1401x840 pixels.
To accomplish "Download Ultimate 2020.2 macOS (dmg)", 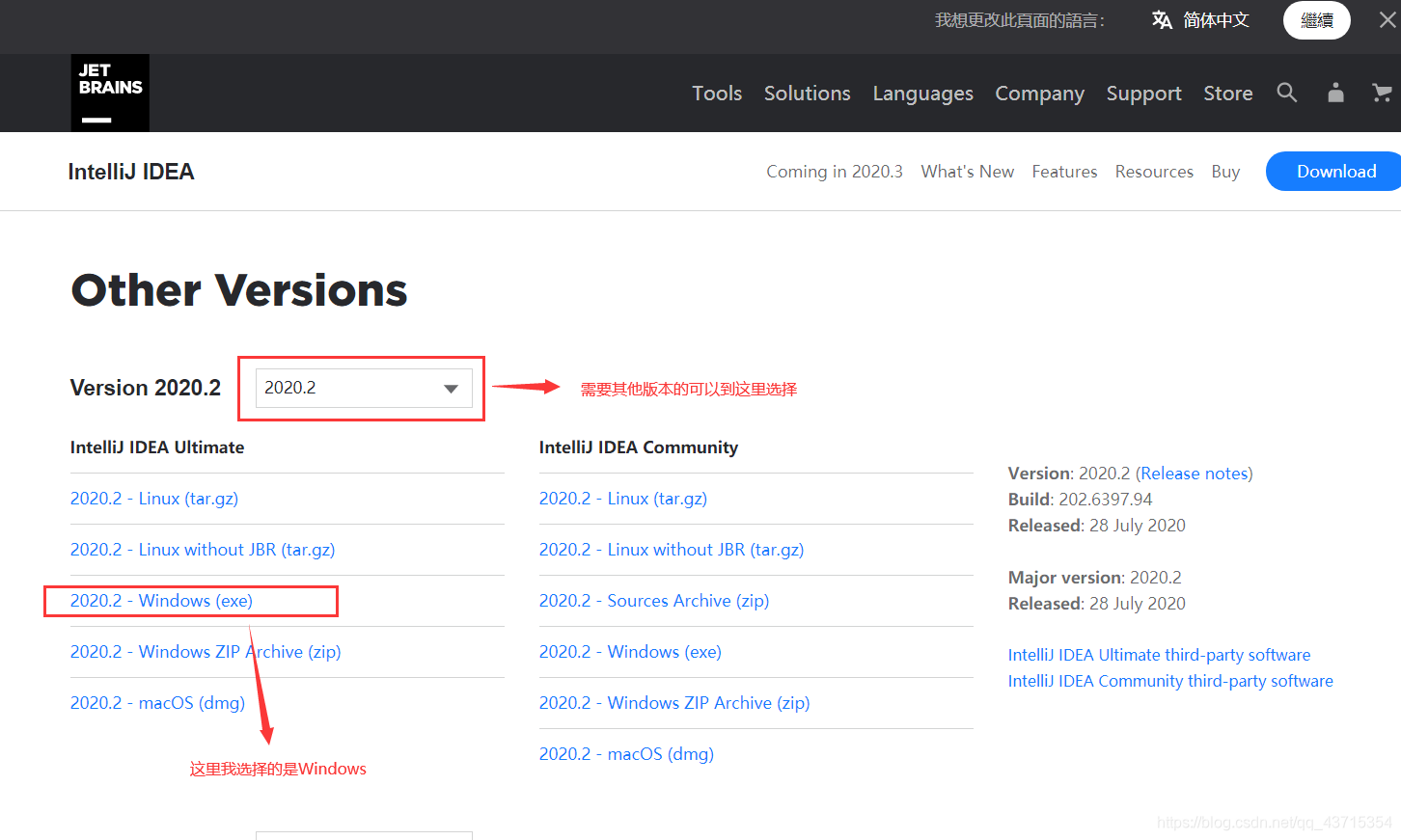I will pyautogui.click(x=157, y=703).
